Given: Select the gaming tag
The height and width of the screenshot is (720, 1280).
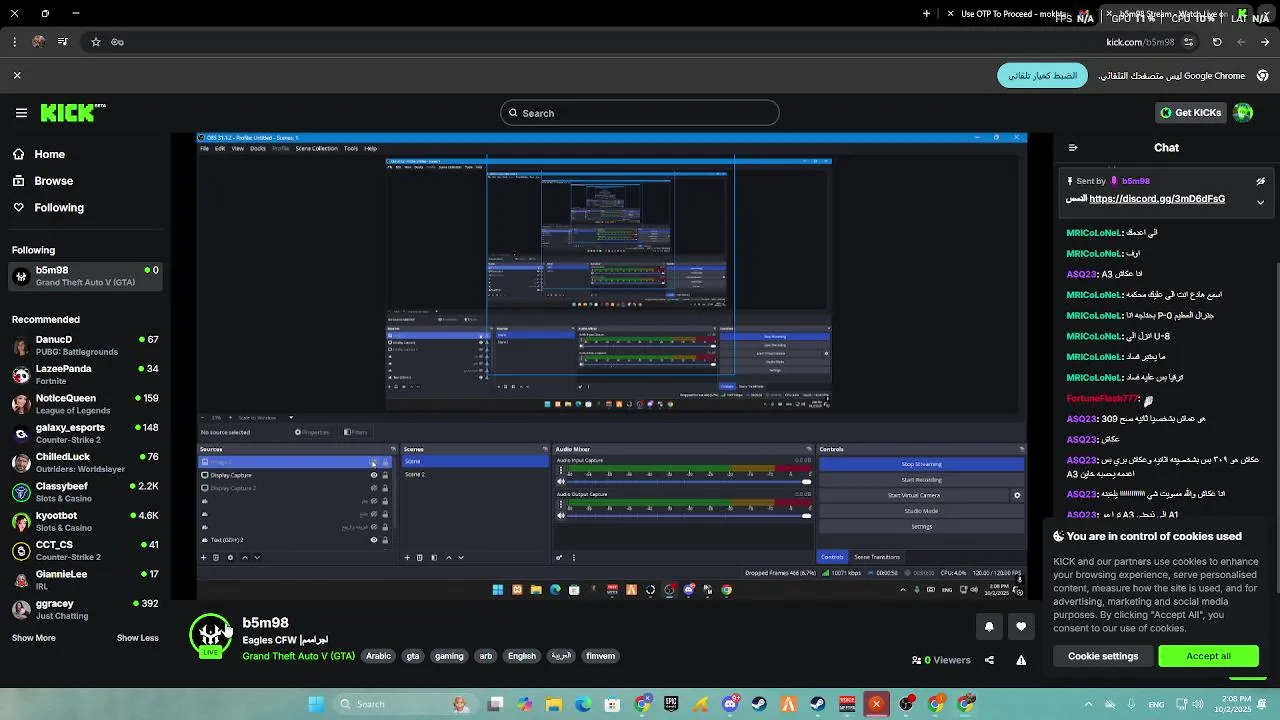Looking at the screenshot, I should click(x=449, y=656).
